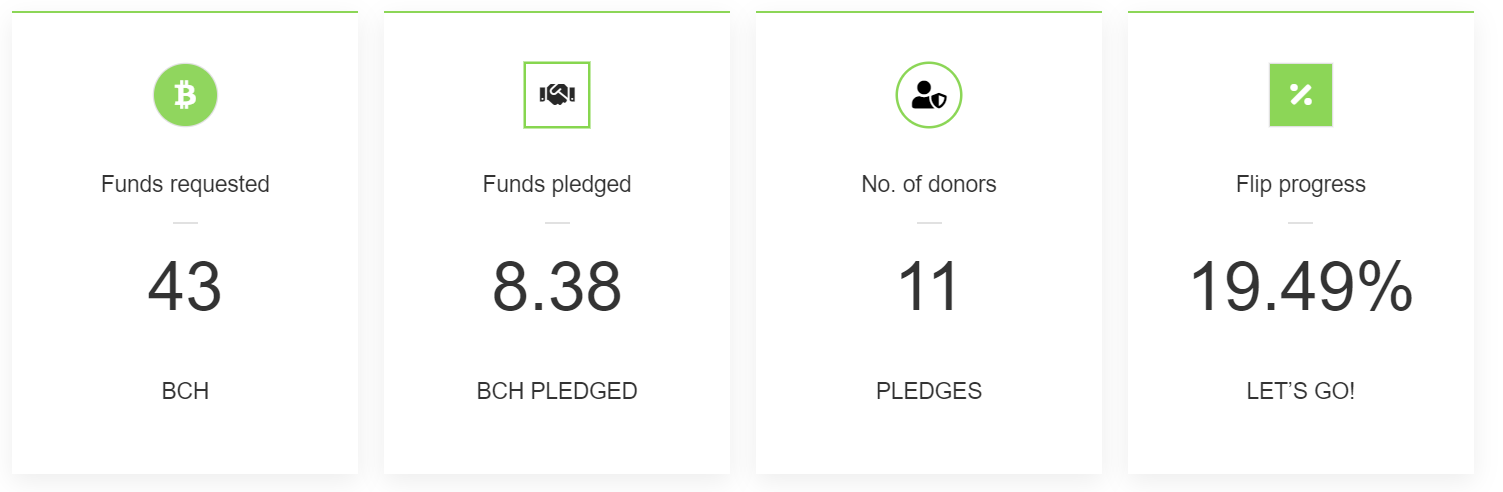Click the handshake icon in green square
Viewport: 1503px width, 492px height.
(x=557, y=95)
